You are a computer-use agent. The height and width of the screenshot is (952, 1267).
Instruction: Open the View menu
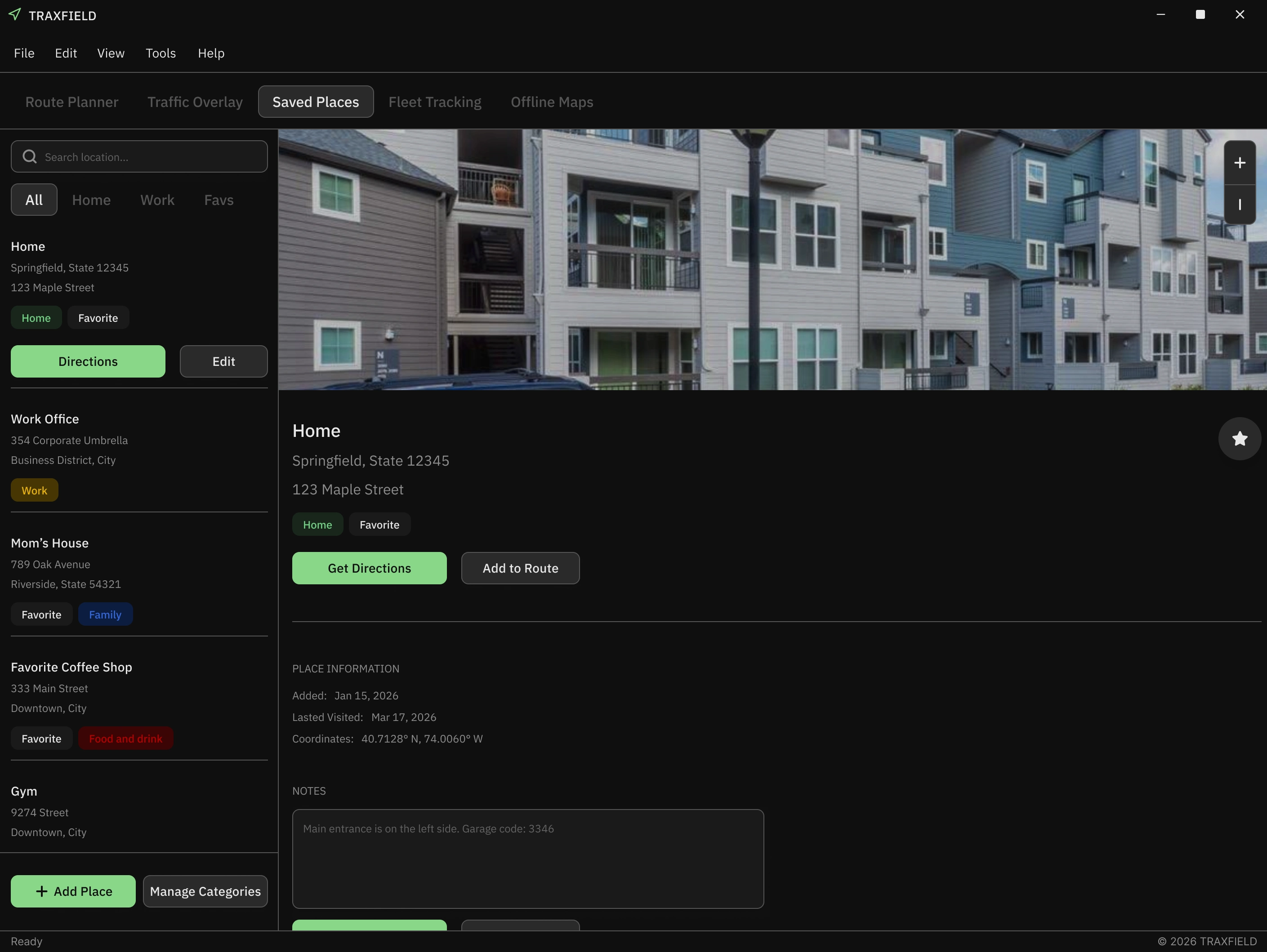click(x=111, y=53)
